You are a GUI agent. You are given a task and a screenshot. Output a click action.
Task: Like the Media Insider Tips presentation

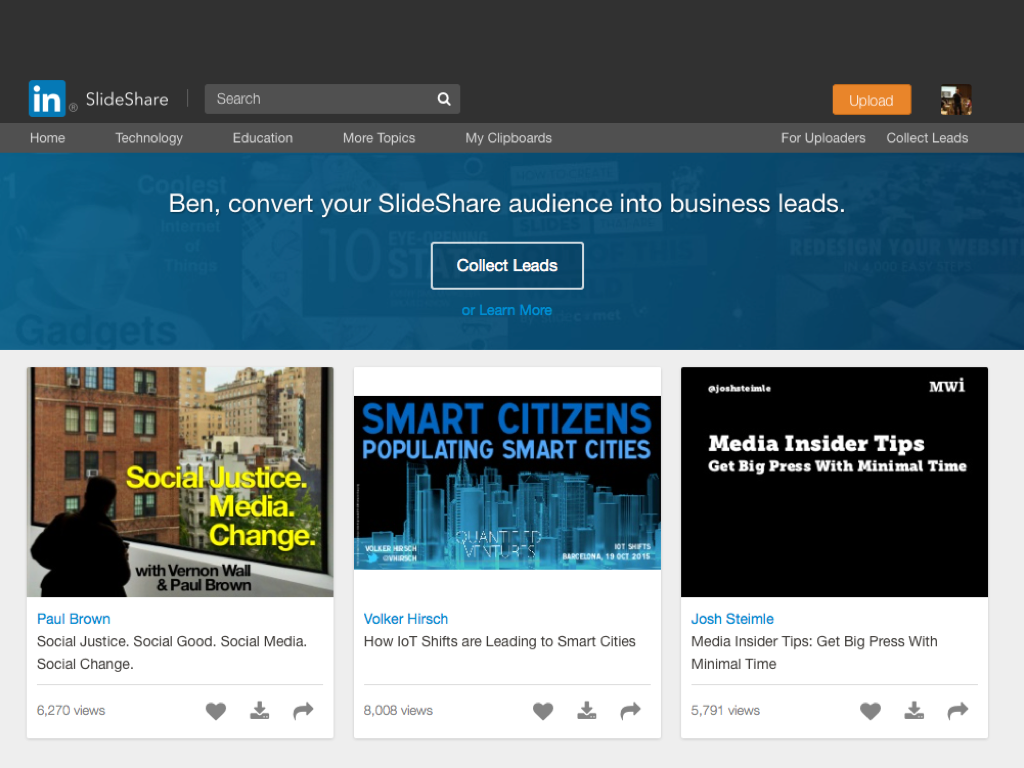[870, 711]
